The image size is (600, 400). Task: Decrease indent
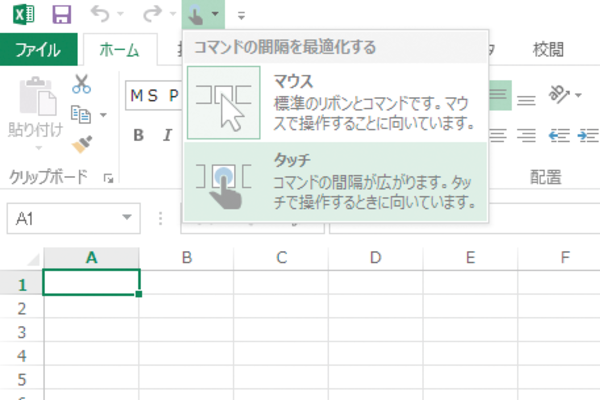(559, 136)
